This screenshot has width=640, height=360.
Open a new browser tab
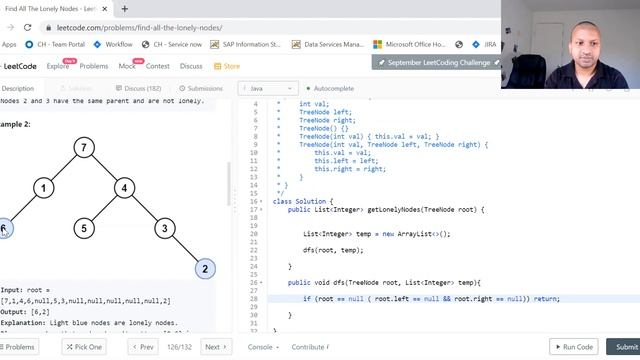pos(124,9)
